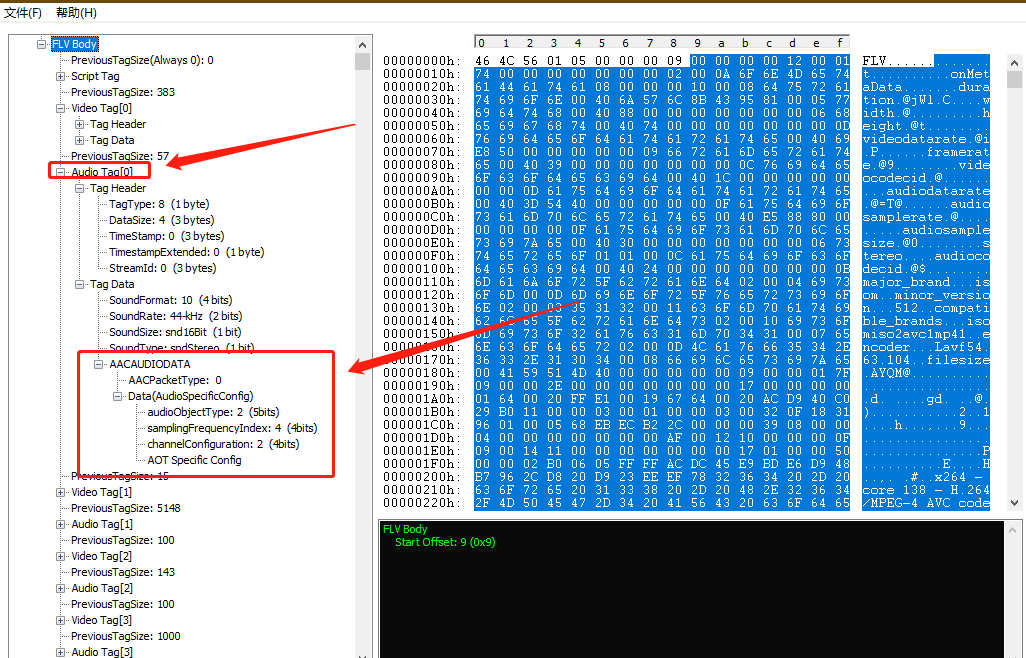
Task: Select channelConfiguration: 2 (4bits) row
Action: [x=223, y=444]
